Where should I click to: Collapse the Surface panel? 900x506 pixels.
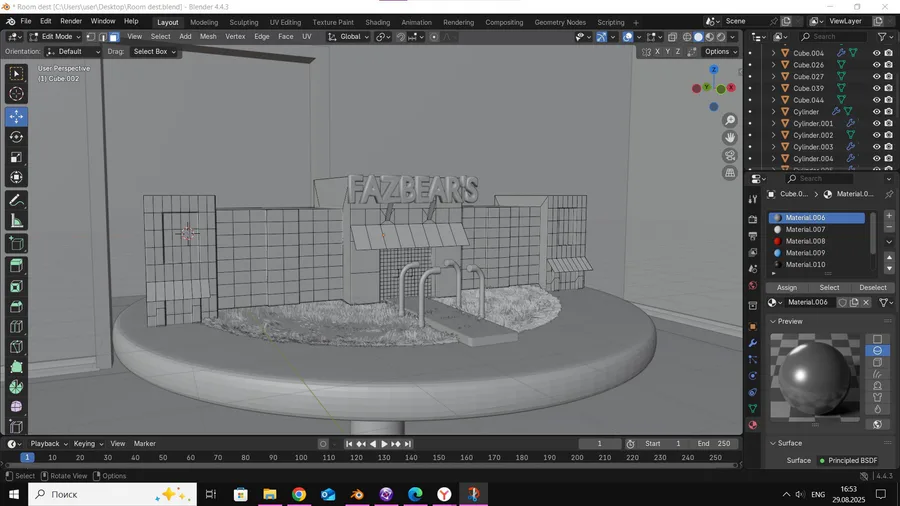(x=773, y=443)
